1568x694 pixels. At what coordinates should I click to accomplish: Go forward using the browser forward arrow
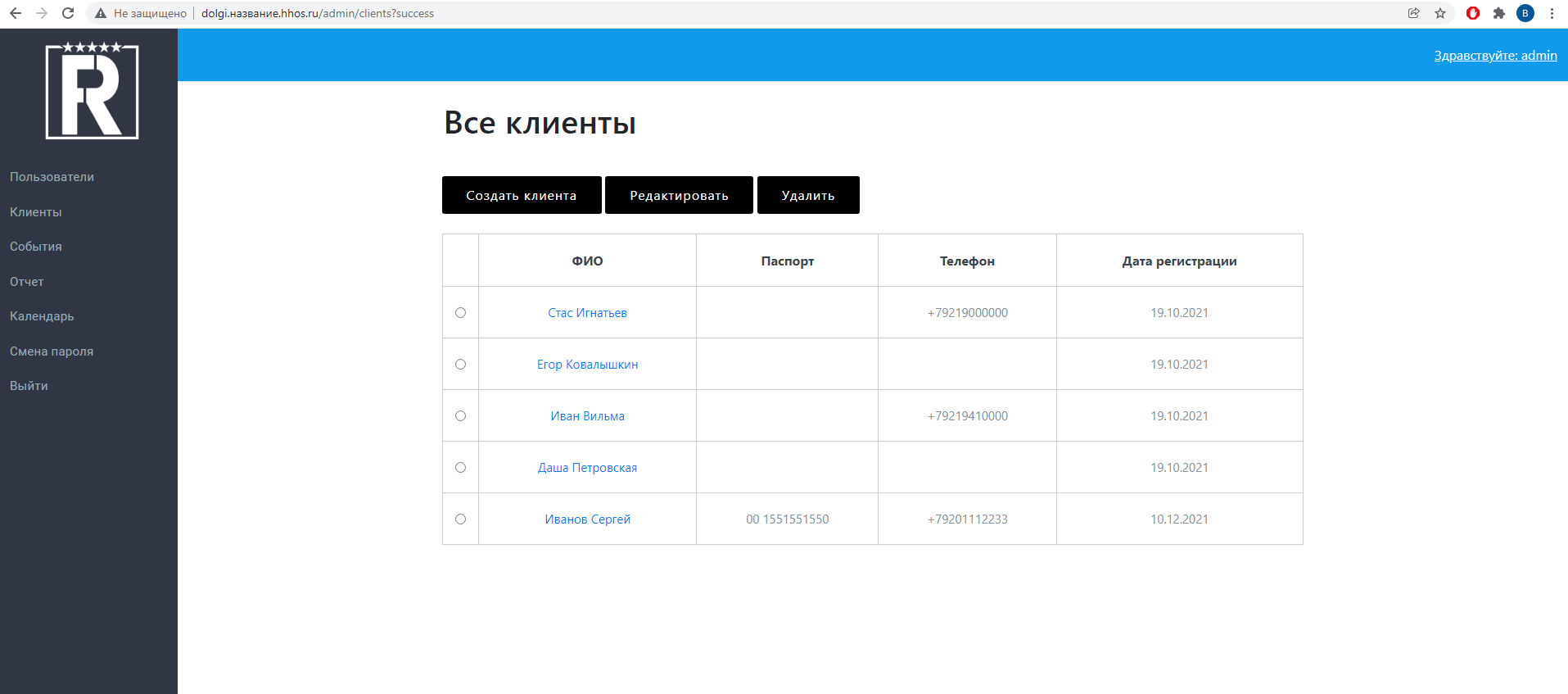(x=42, y=13)
